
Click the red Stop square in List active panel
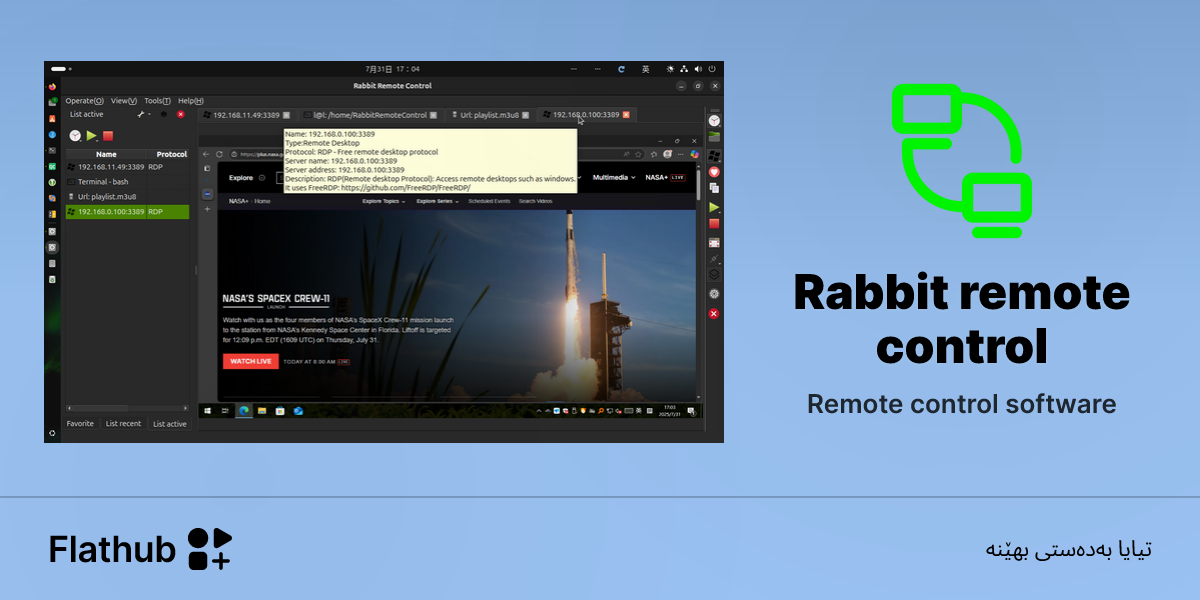coord(108,135)
